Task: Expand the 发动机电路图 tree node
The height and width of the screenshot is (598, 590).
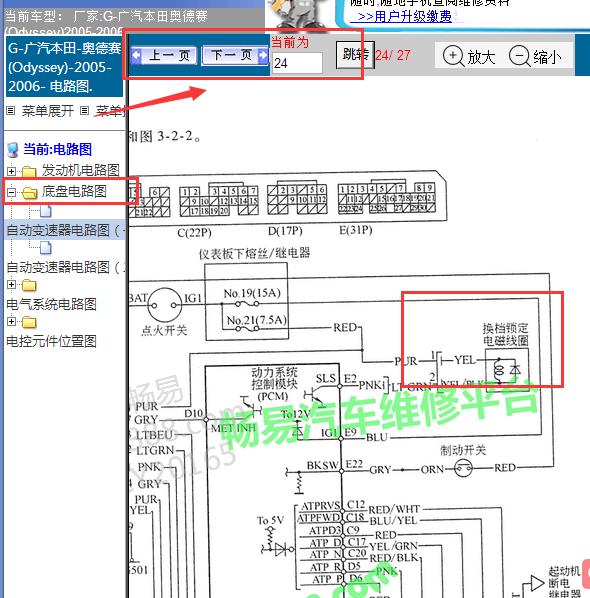Action: tap(11, 171)
